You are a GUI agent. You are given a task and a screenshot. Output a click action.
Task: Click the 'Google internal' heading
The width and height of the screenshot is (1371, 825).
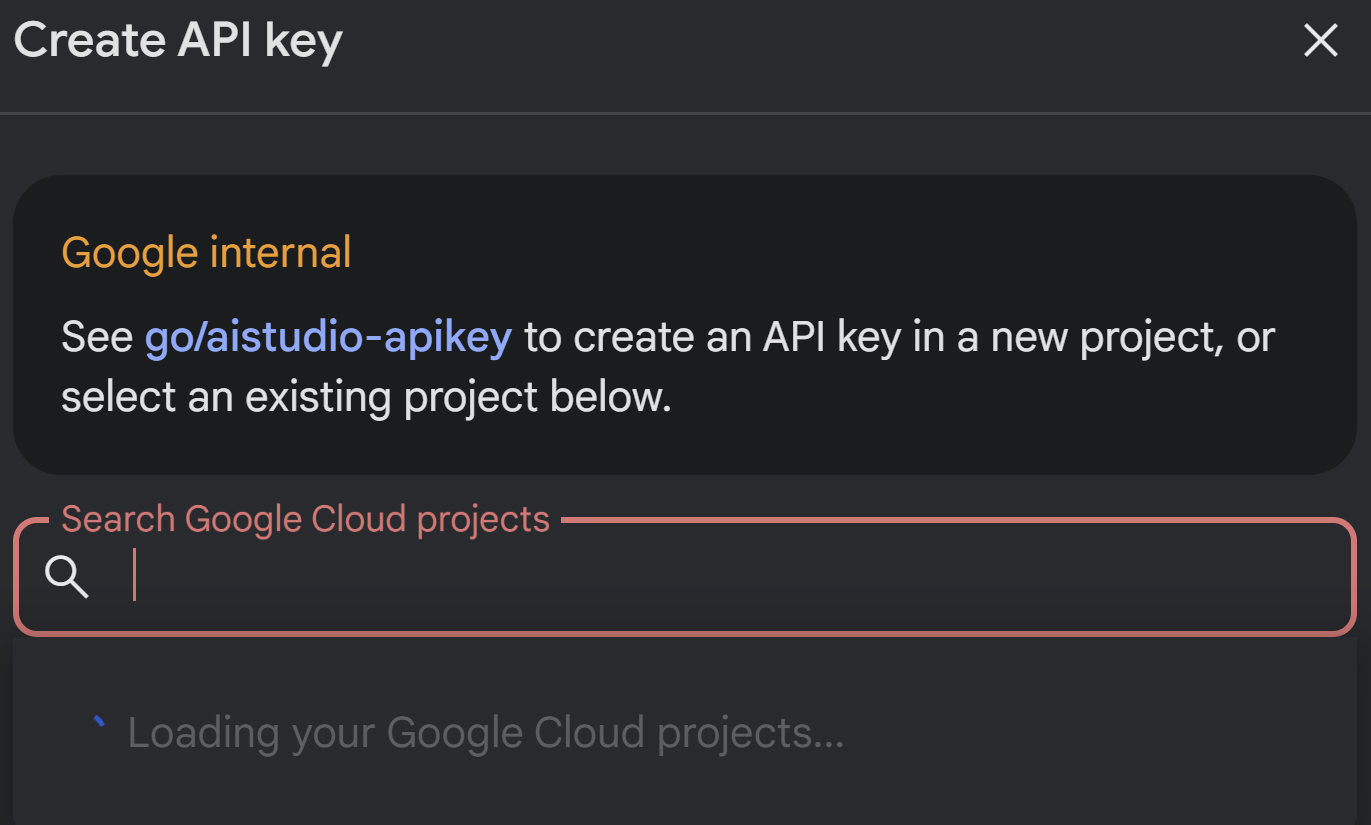[x=206, y=253]
